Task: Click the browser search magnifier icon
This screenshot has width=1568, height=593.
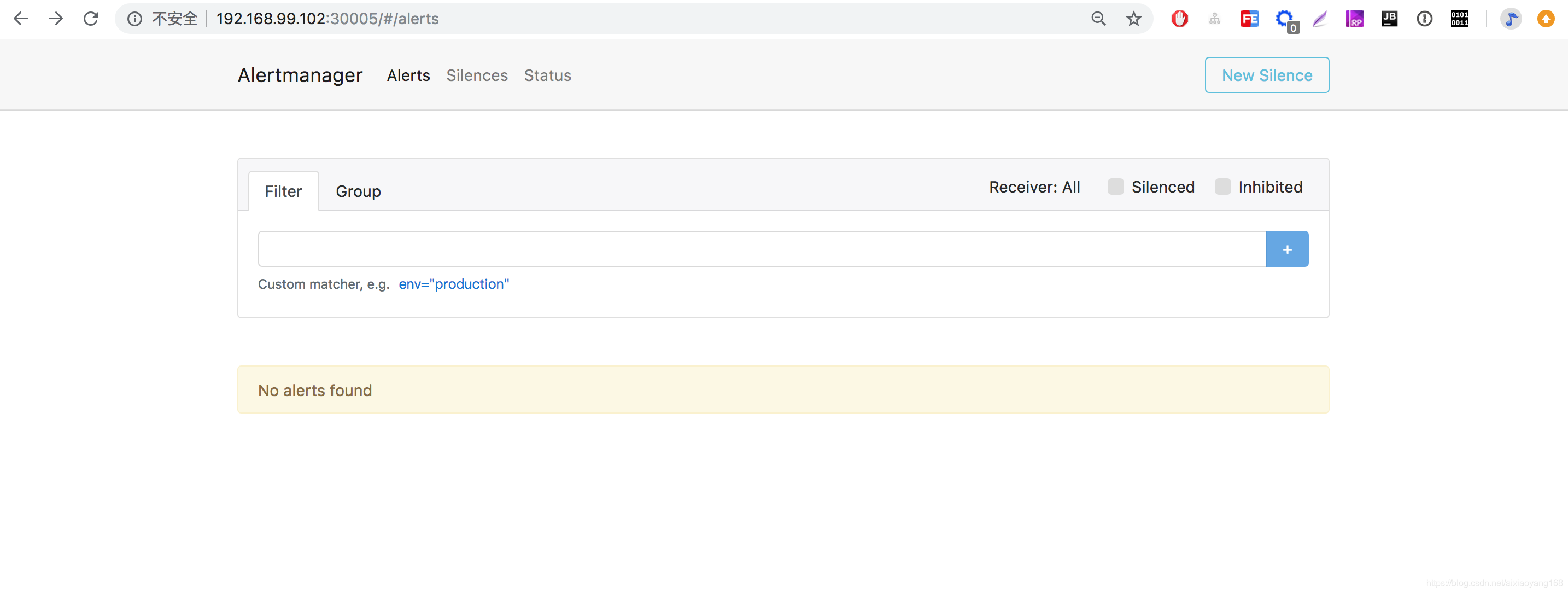Action: point(1099,18)
